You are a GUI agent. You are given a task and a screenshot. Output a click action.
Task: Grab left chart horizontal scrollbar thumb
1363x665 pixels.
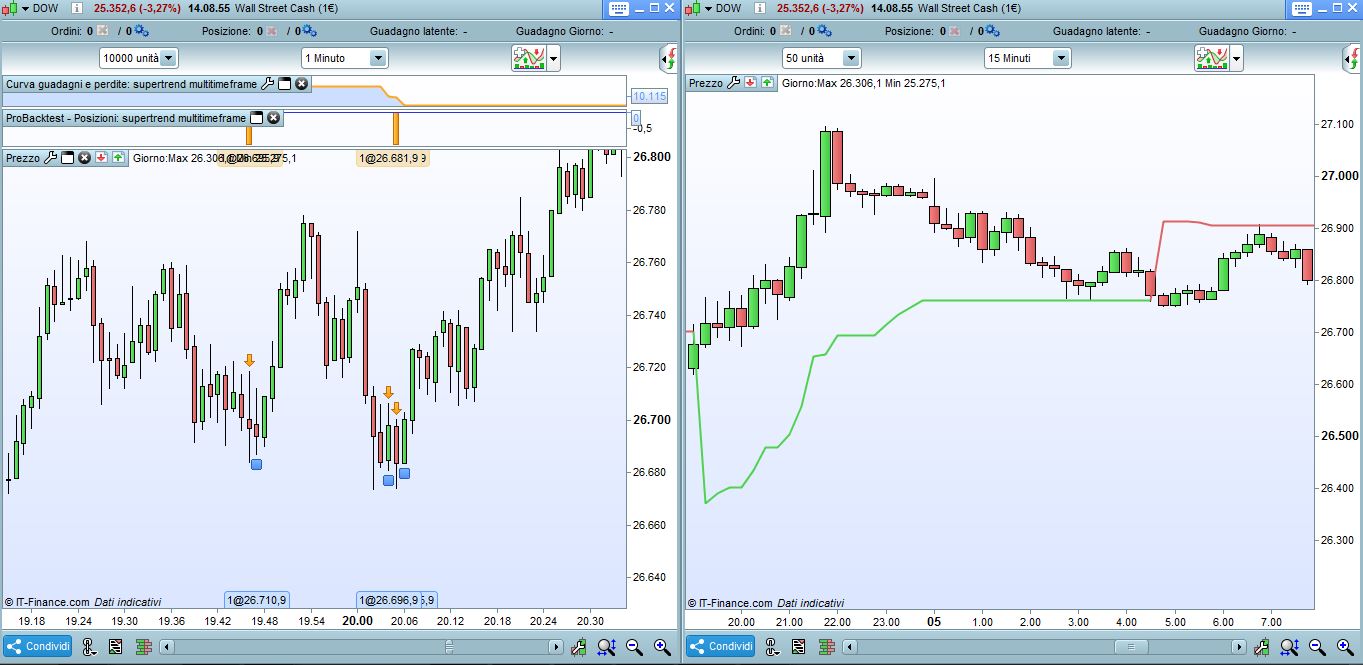coord(447,647)
